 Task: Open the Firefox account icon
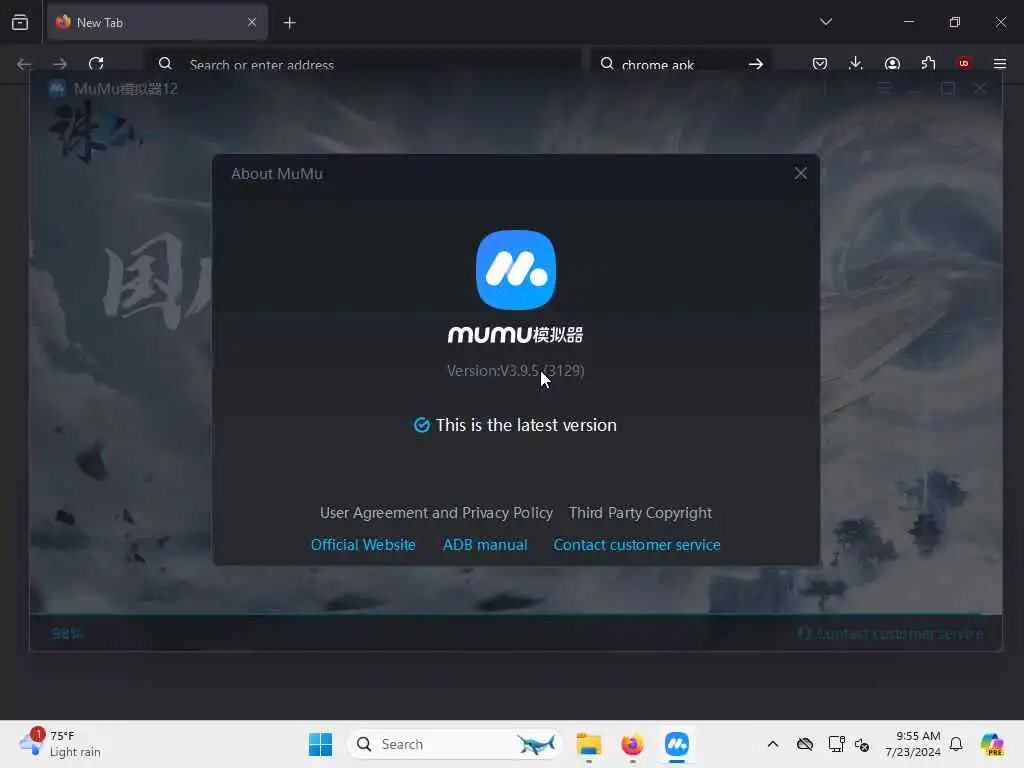click(x=892, y=64)
